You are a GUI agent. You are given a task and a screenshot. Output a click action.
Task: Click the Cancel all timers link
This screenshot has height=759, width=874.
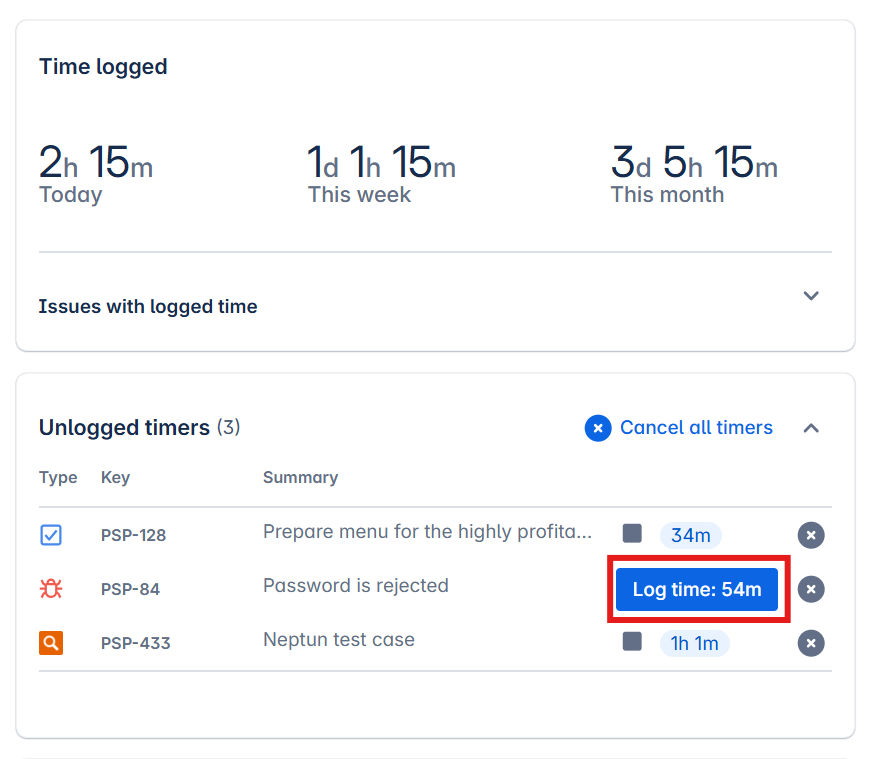coord(696,428)
